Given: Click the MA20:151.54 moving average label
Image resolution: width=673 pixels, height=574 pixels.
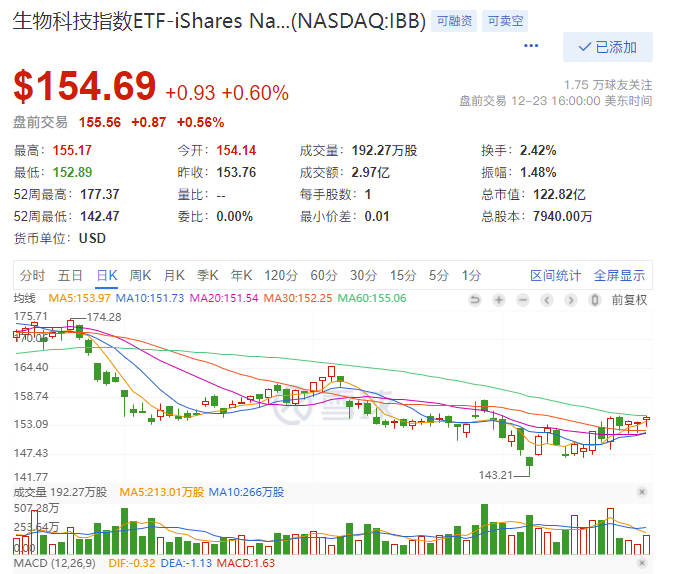Looking at the screenshot, I should [224, 298].
